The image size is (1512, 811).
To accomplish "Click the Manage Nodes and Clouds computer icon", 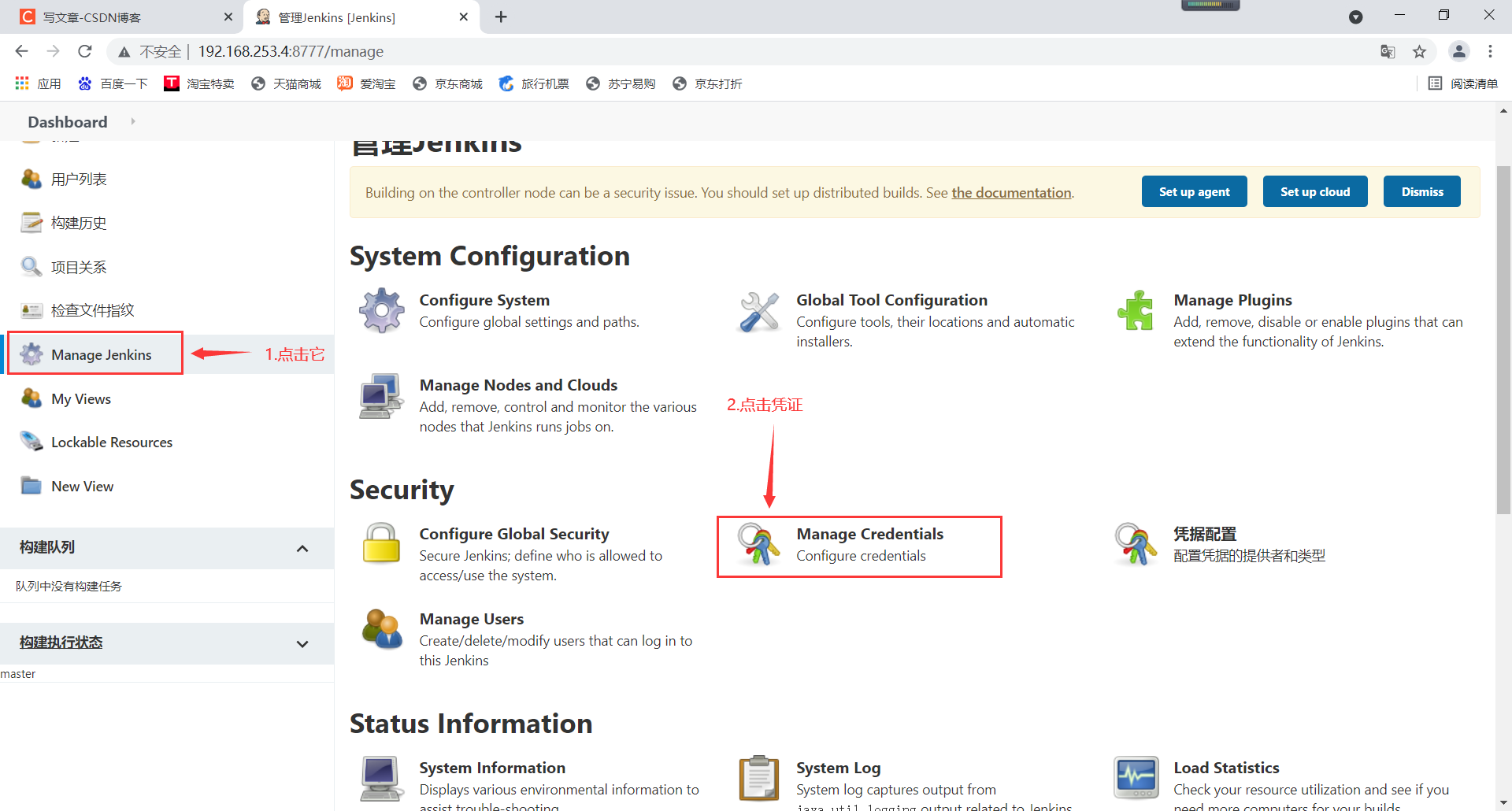I will click(381, 395).
